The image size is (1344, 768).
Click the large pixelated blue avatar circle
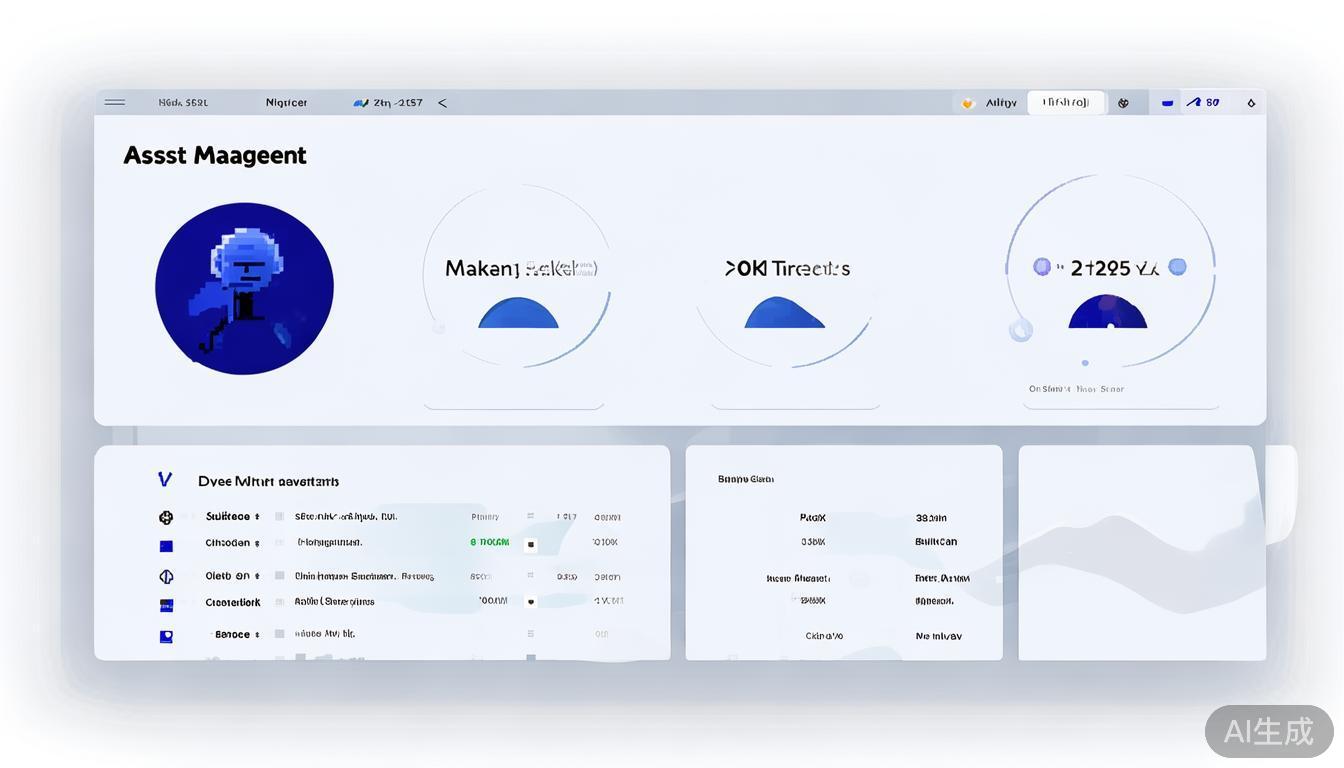(x=244, y=289)
